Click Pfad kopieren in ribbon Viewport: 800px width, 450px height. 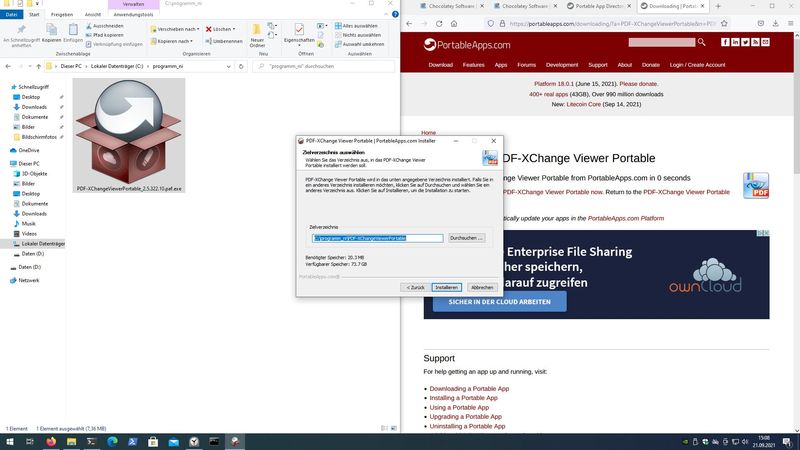pyautogui.click(x=105, y=35)
